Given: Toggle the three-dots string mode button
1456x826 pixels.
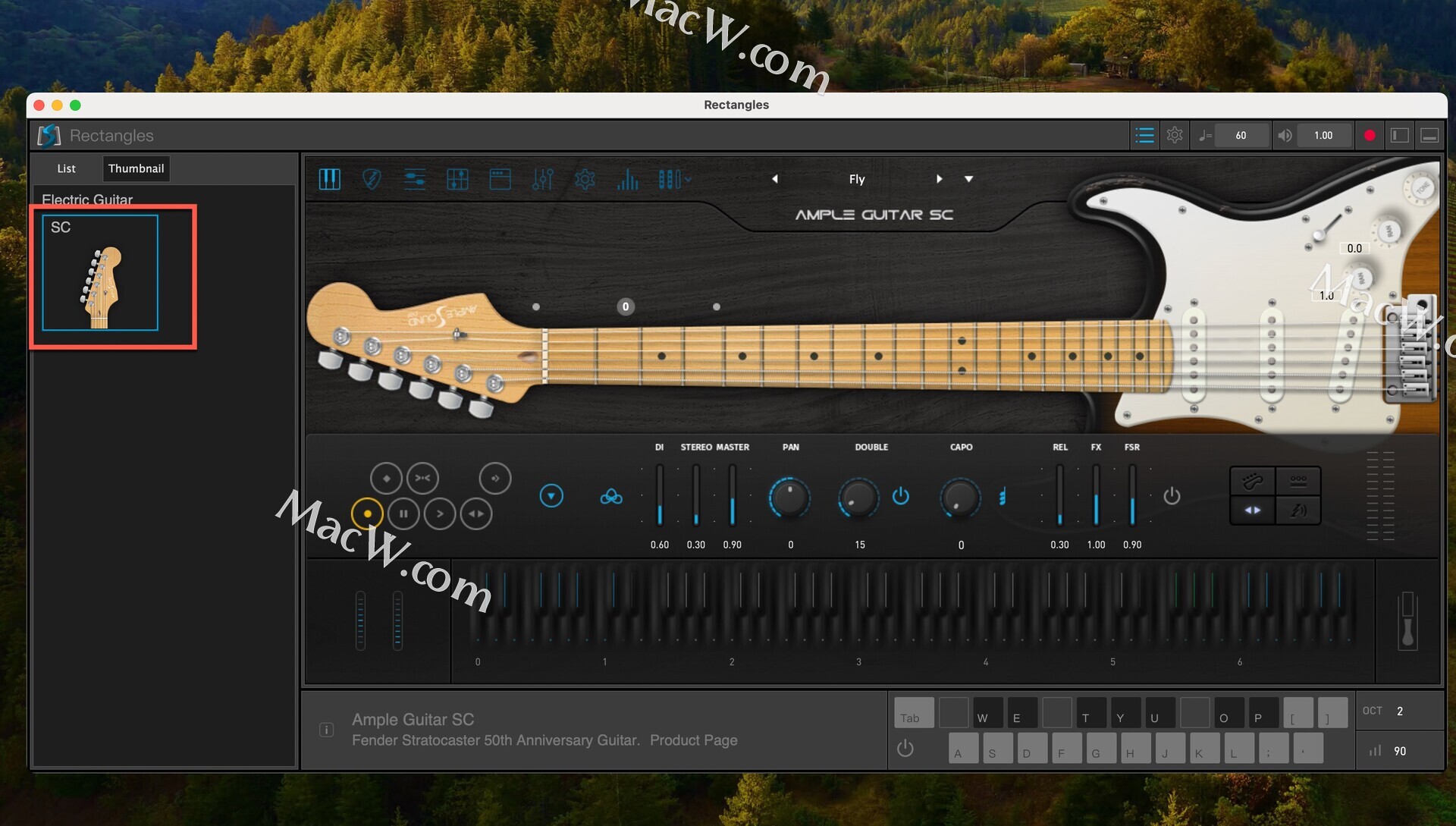Looking at the screenshot, I should [1298, 481].
